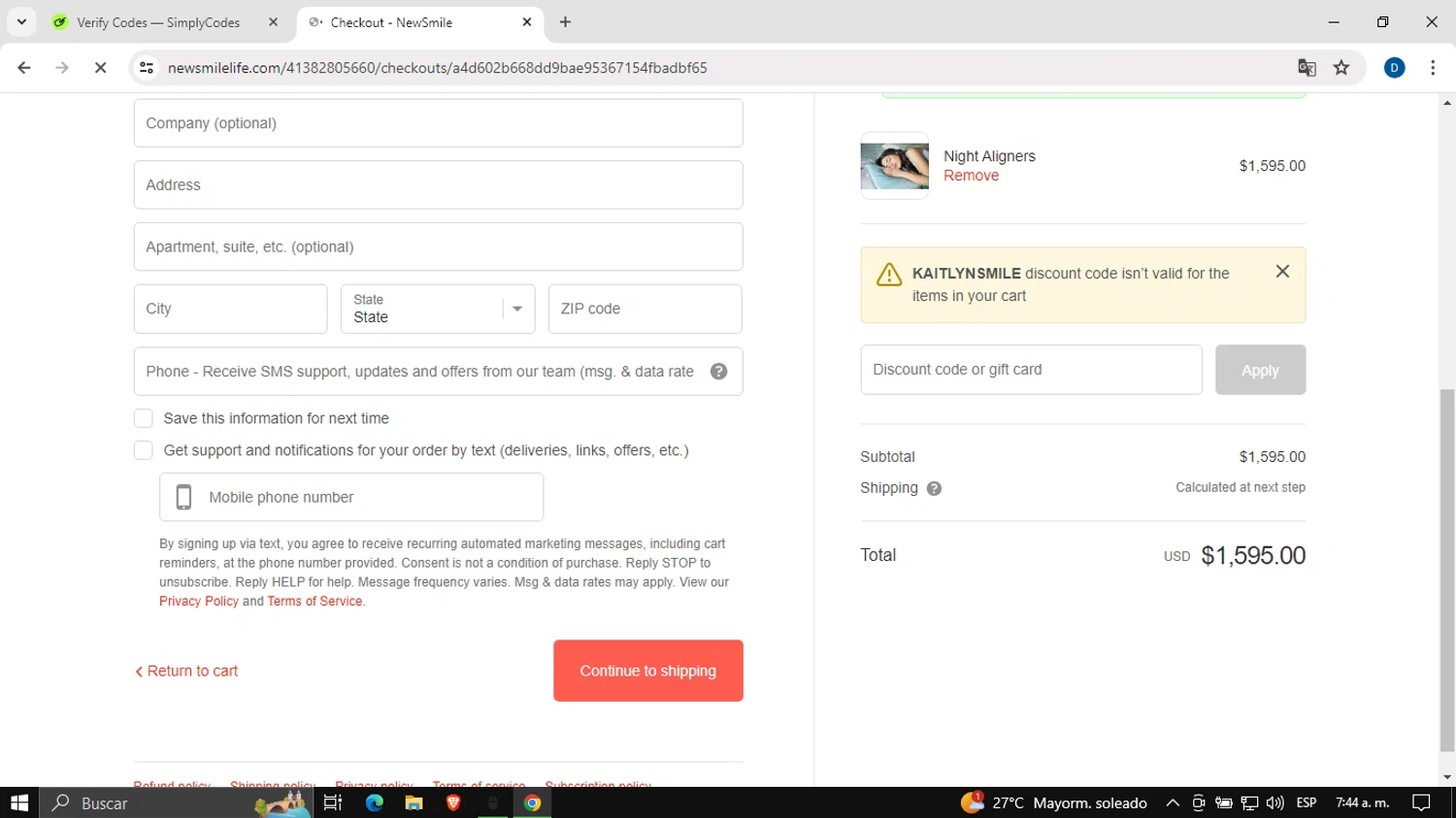Open a new browser tab
The height and width of the screenshot is (818, 1456).
(x=565, y=22)
